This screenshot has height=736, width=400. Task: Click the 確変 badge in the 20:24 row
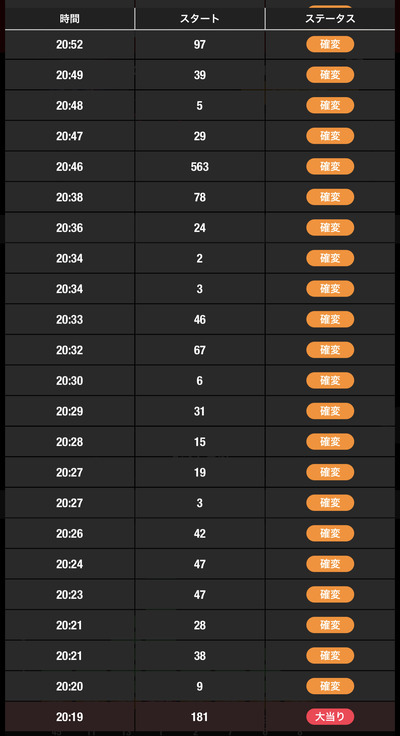click(330, 564)
